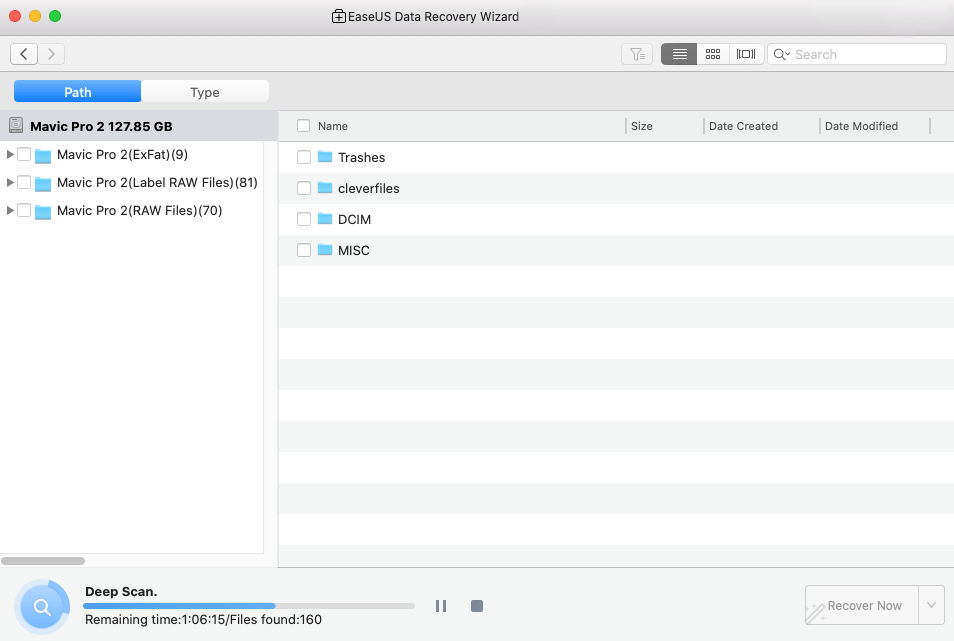Screen dimensions: 954x641
Task: Click the Trashes folder icon
Action: click(325, 157)
